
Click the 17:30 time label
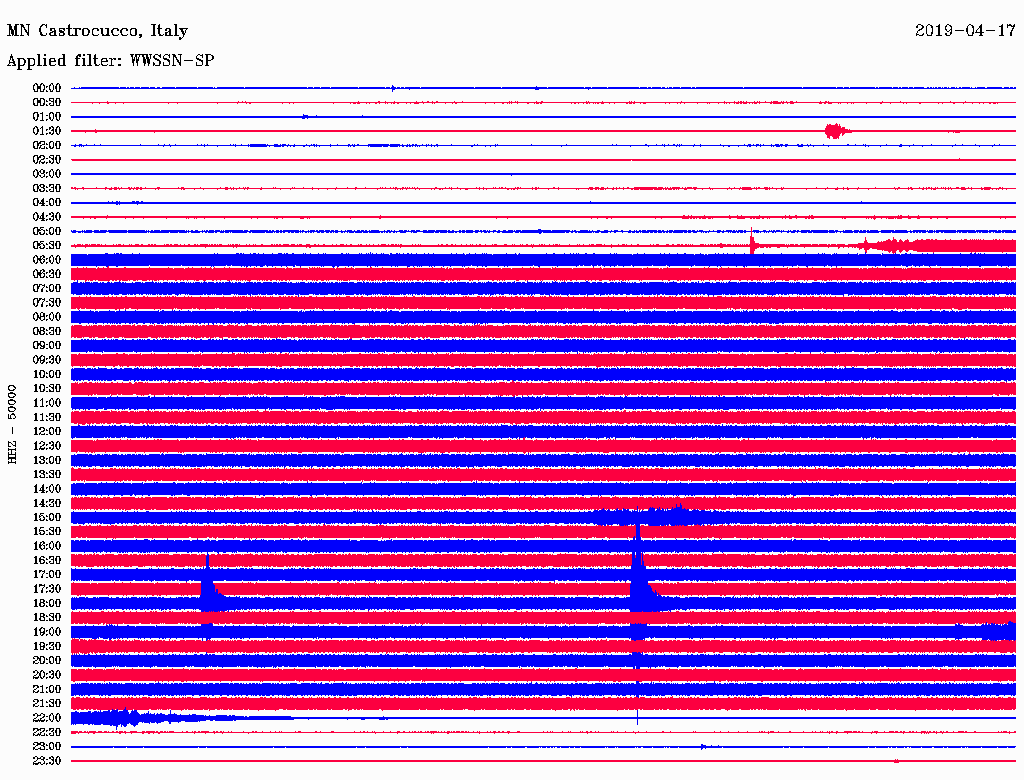[x=47, y=589]
